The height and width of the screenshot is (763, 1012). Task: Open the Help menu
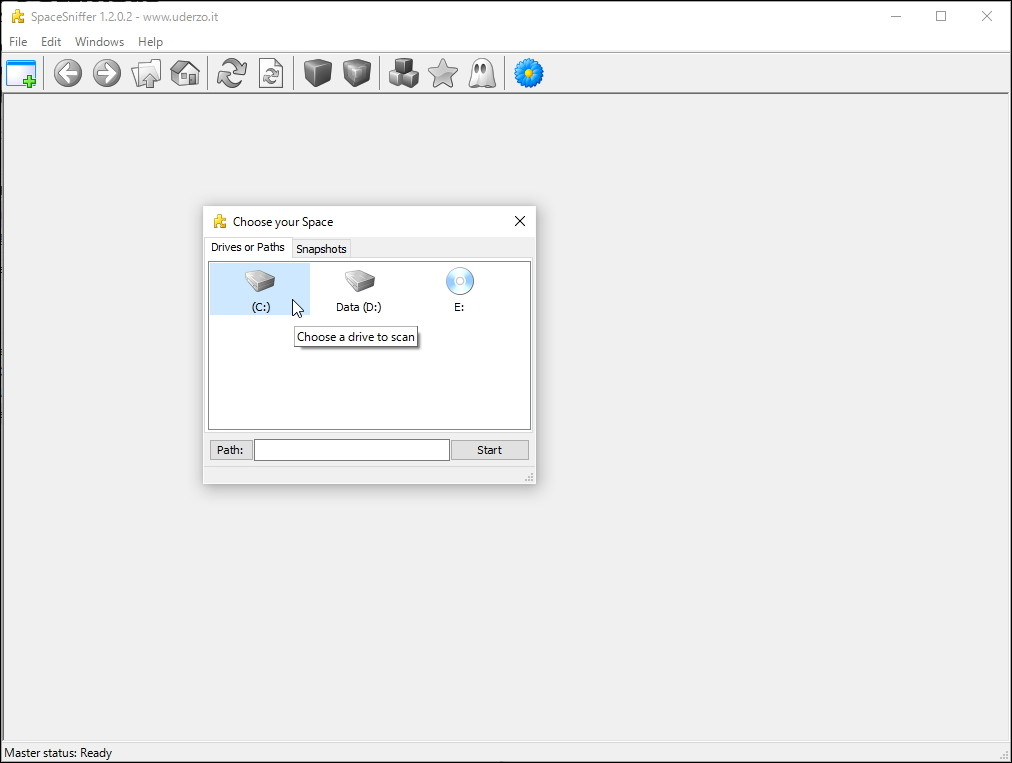(150, 42)
